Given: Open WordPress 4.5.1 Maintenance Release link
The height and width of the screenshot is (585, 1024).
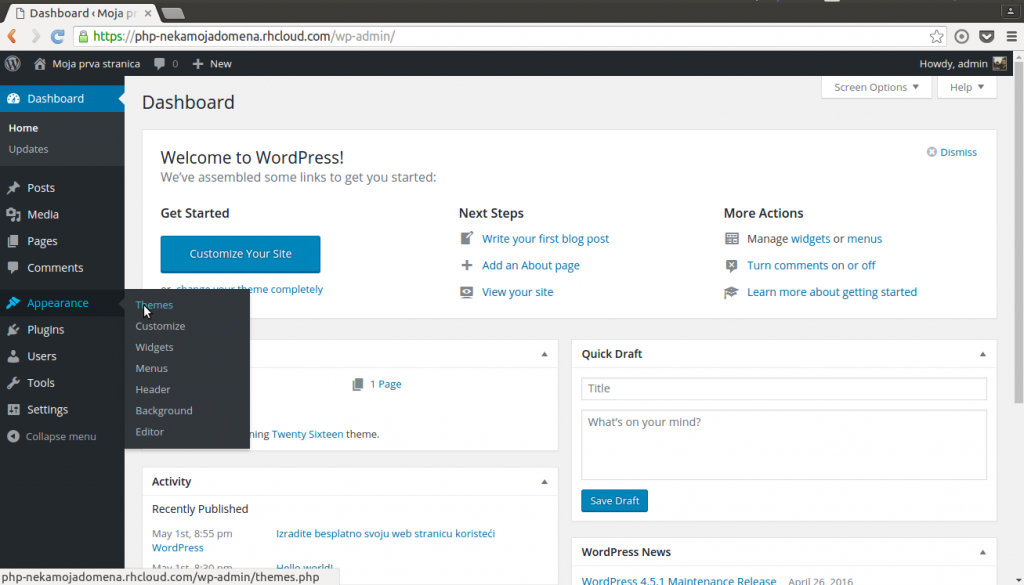Looking at the screenshot, I should [679, 580].
